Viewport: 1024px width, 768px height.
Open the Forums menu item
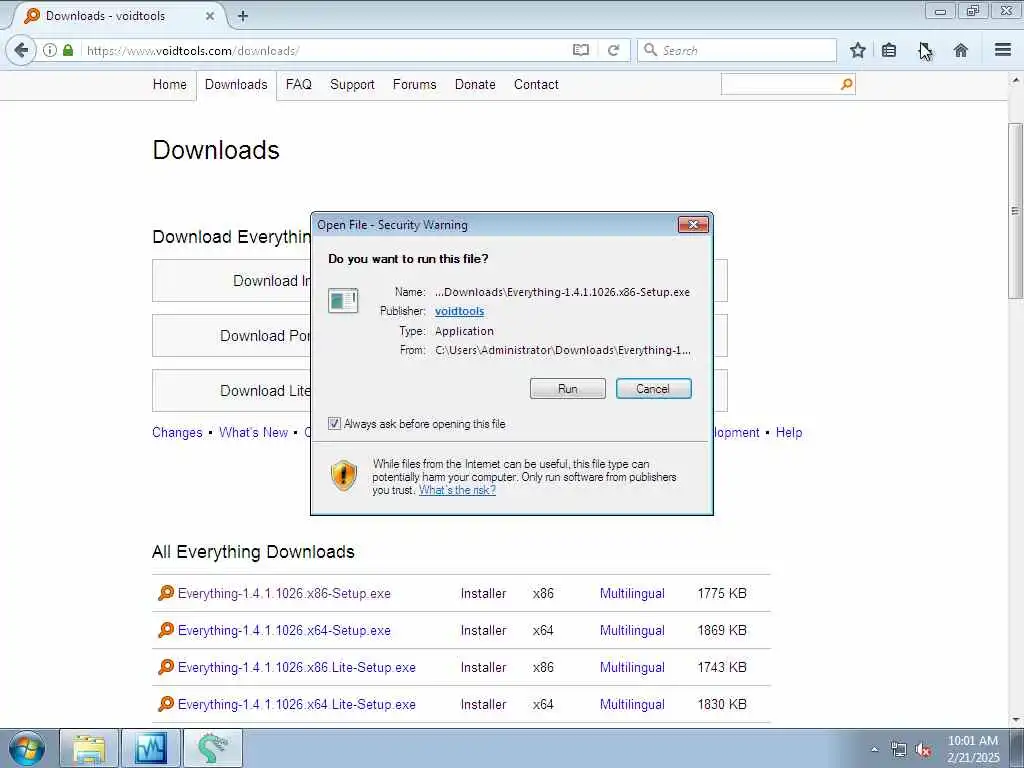(414, 84)
